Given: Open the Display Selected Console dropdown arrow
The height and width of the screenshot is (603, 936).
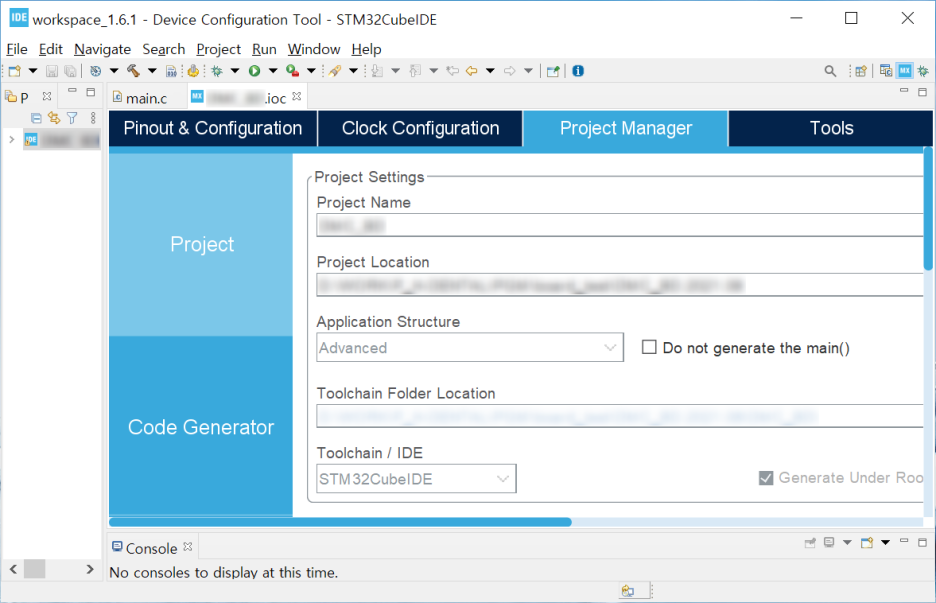Looking at the screenshot, I should point(847,543).
